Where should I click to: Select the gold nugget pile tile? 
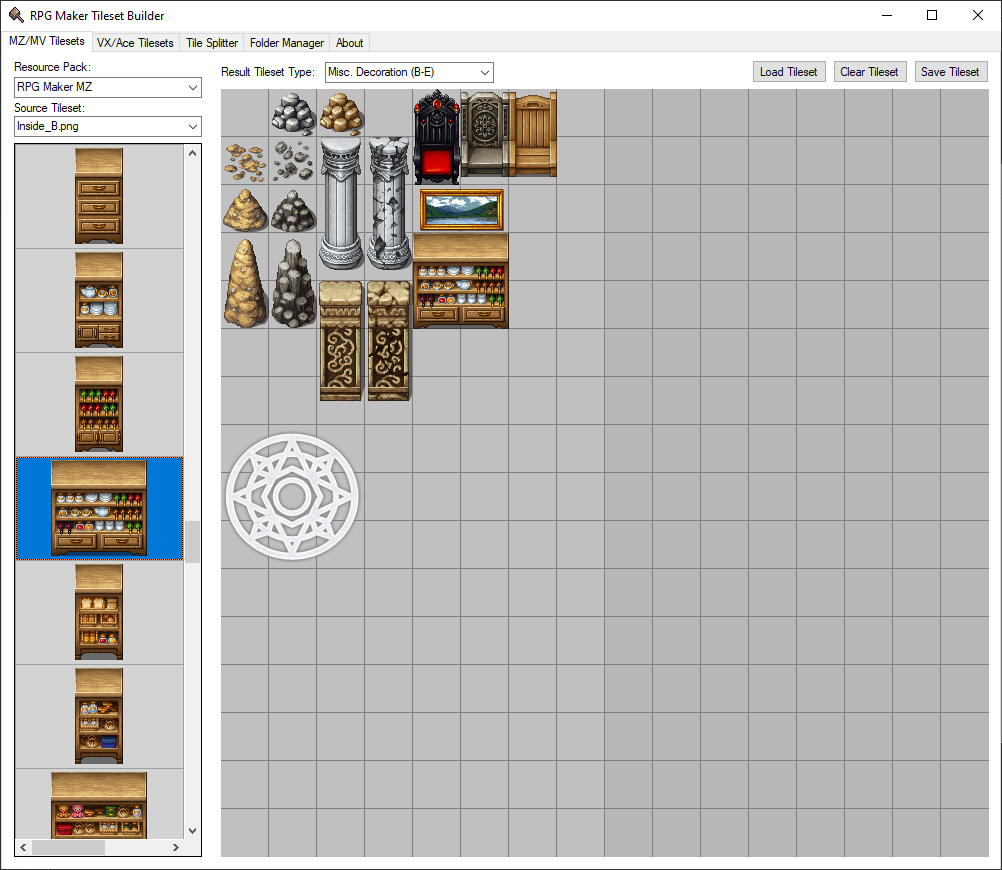pyautogui.click(x=341, y=110)
